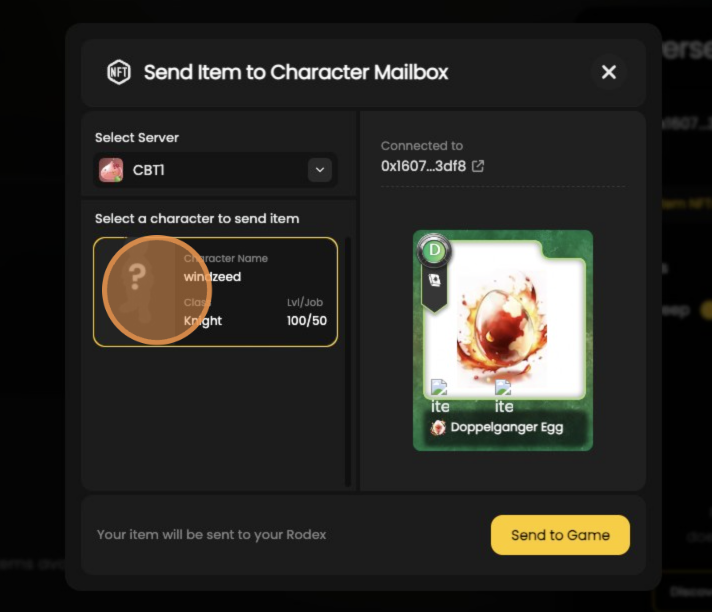Click the second broken item image icon
Screen dimensions: 712x612
(x=503, y=387)
